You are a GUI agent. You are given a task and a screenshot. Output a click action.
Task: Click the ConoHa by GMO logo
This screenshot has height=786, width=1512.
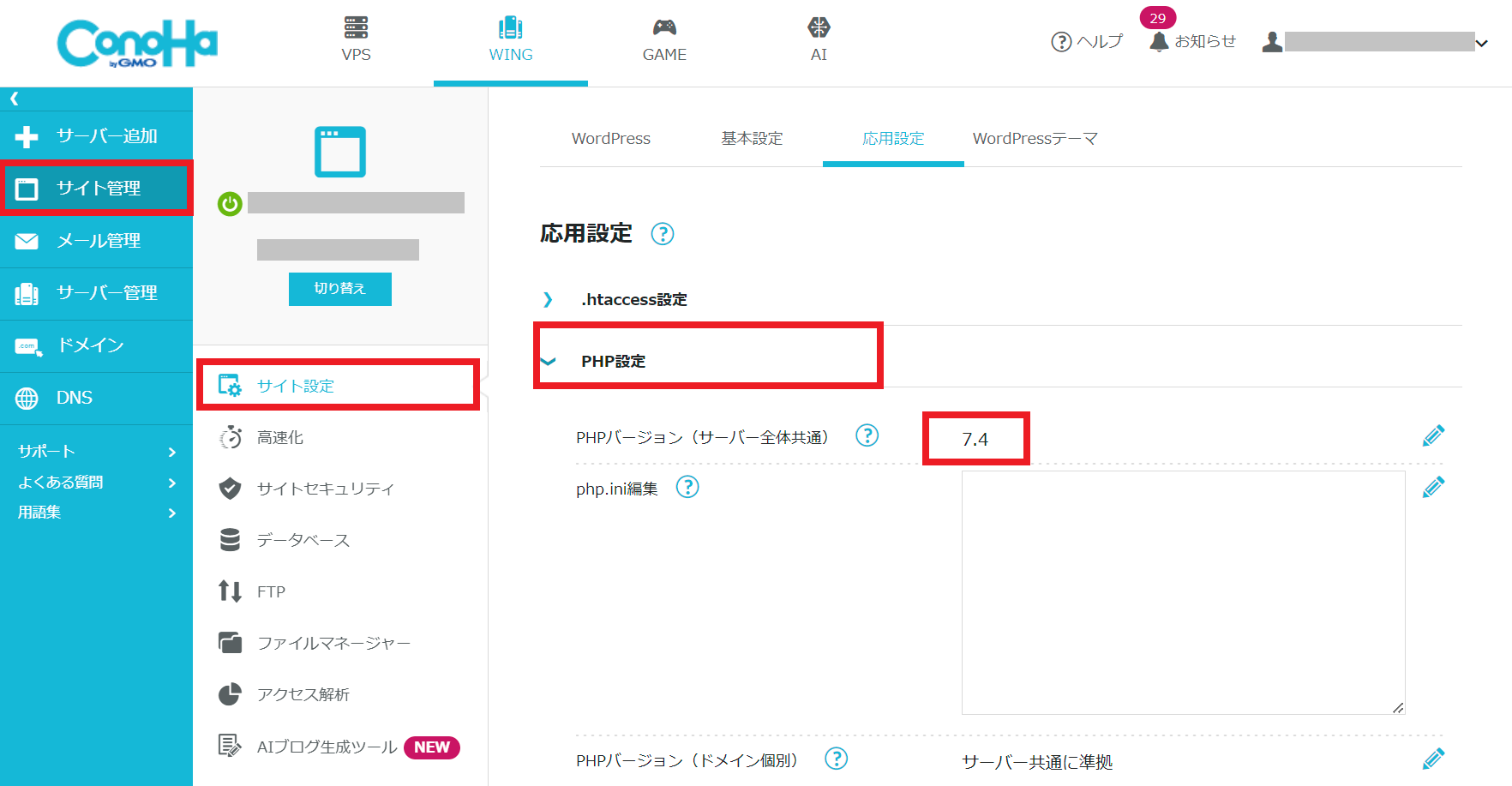point(137,43)
